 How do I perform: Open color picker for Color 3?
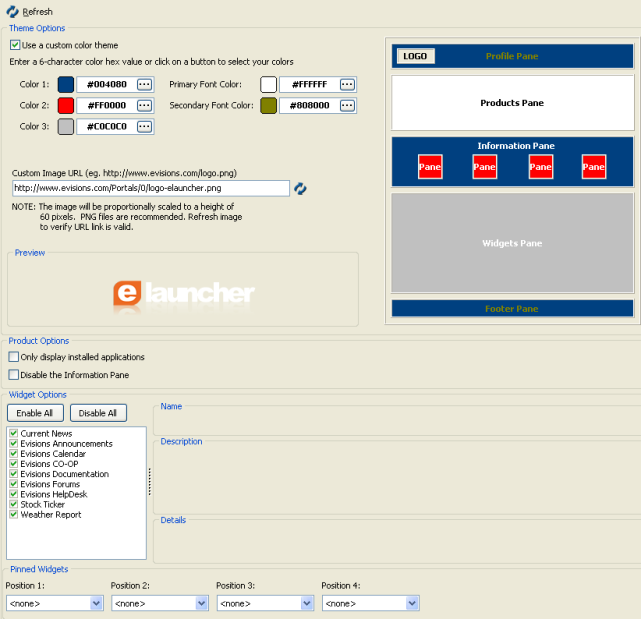click(x=144, y=127)
